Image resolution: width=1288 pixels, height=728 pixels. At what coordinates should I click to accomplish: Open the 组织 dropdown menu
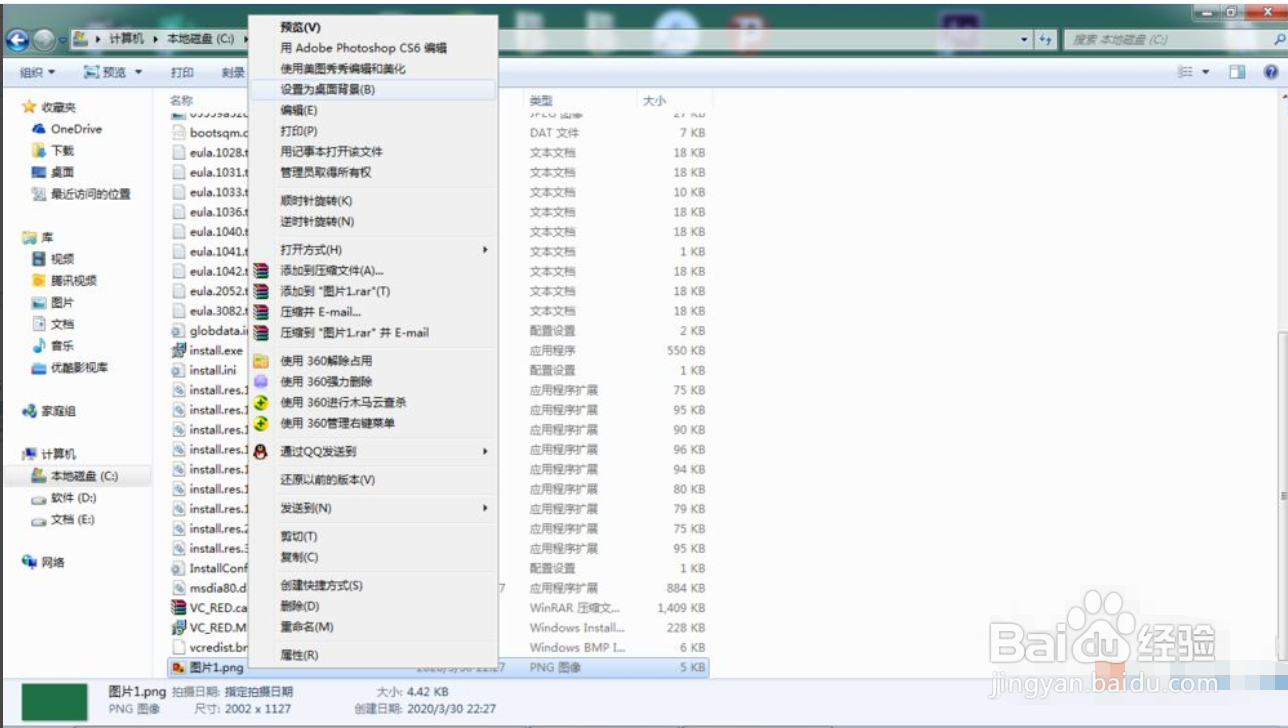click(37, 71)
